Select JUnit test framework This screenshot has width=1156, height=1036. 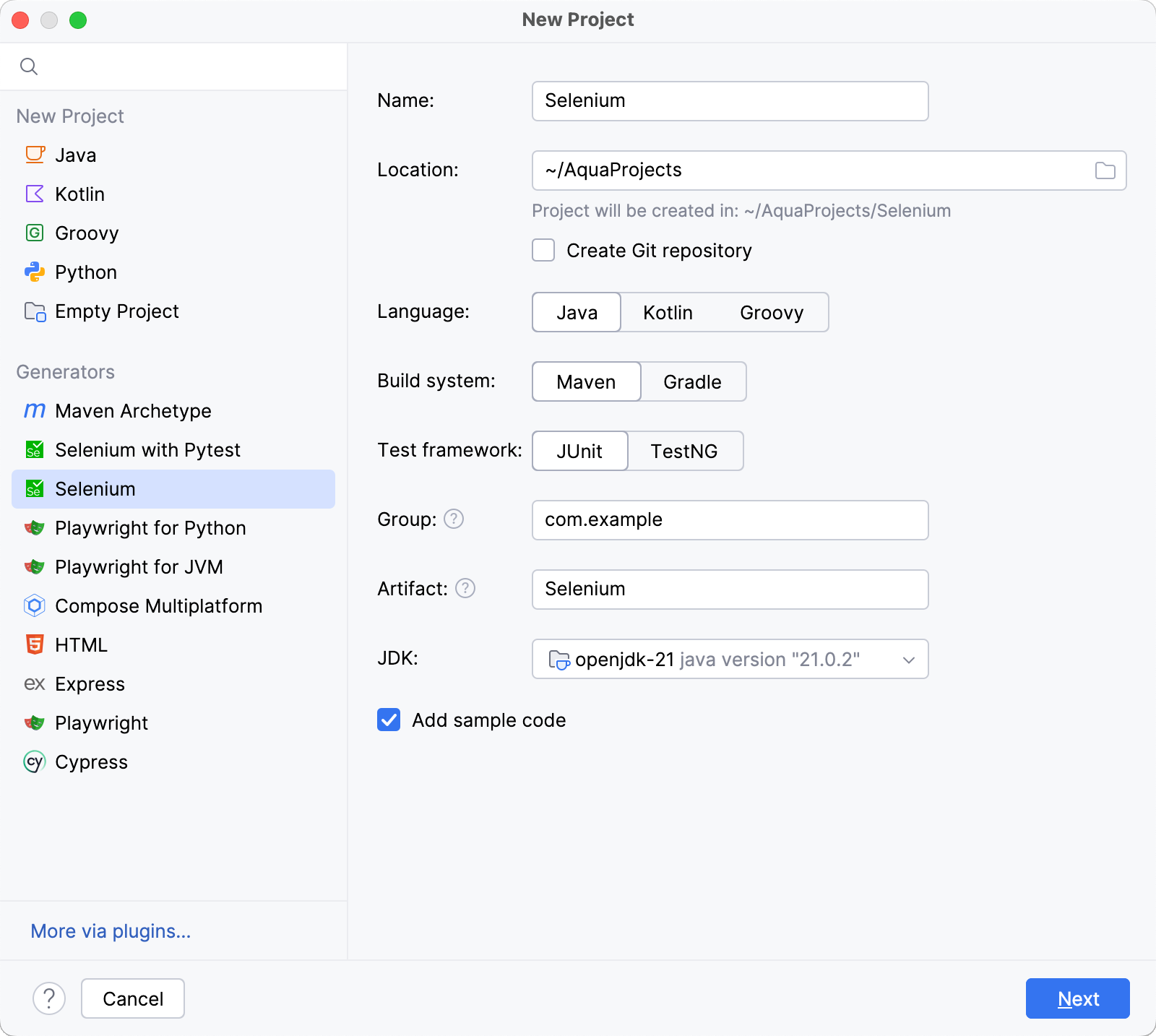(579, 451)
